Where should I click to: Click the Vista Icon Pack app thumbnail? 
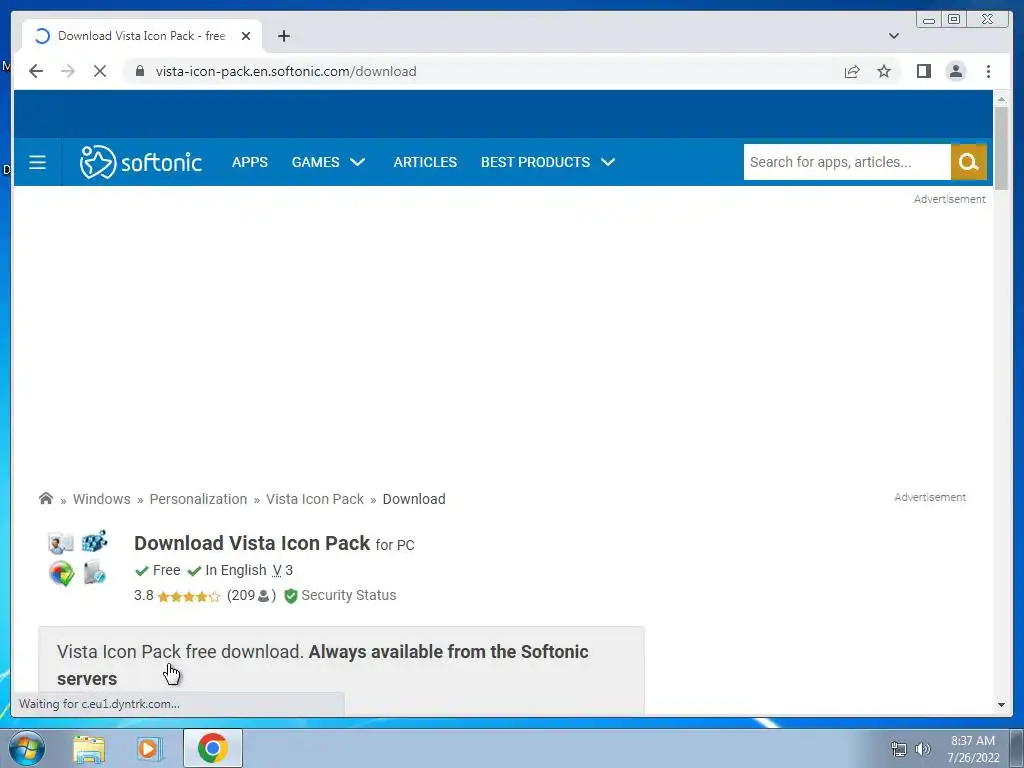(x=78, y=558)
